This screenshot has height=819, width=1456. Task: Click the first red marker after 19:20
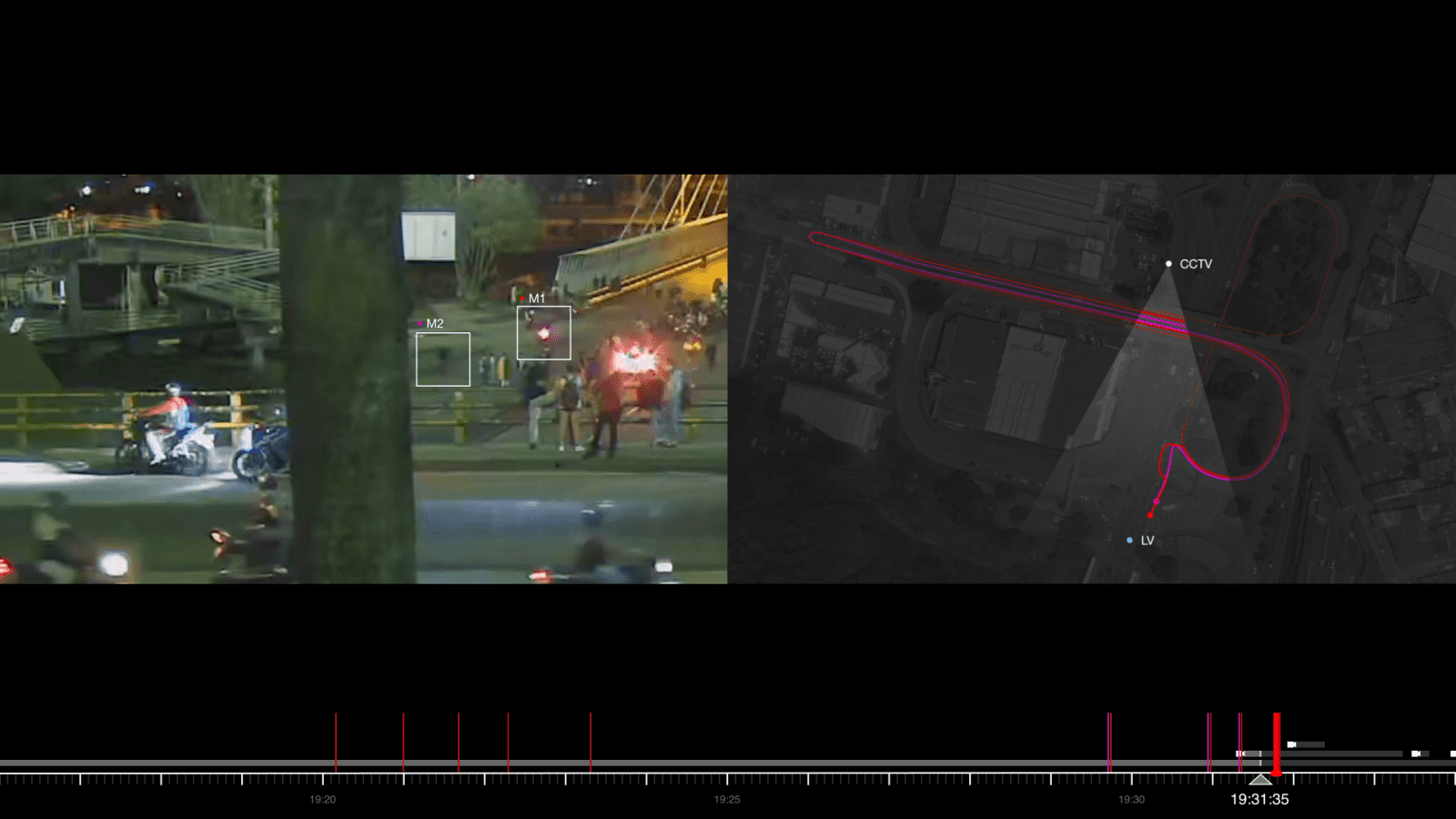(x=336, y=742)
